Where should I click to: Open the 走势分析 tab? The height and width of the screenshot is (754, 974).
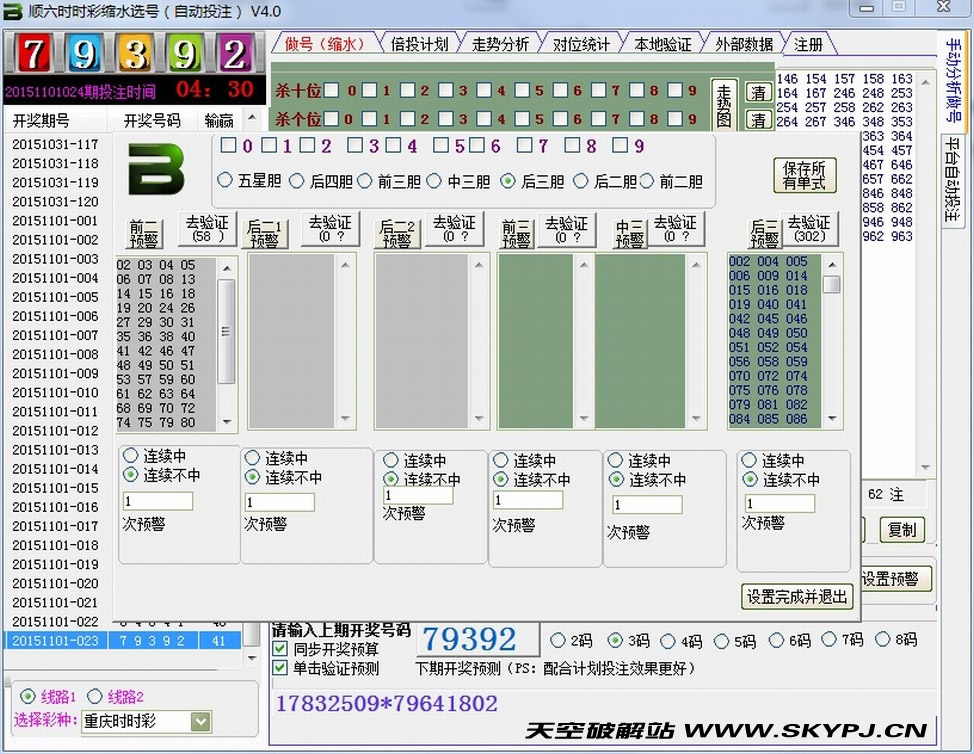pyautogui.click(x=499, y=44)
